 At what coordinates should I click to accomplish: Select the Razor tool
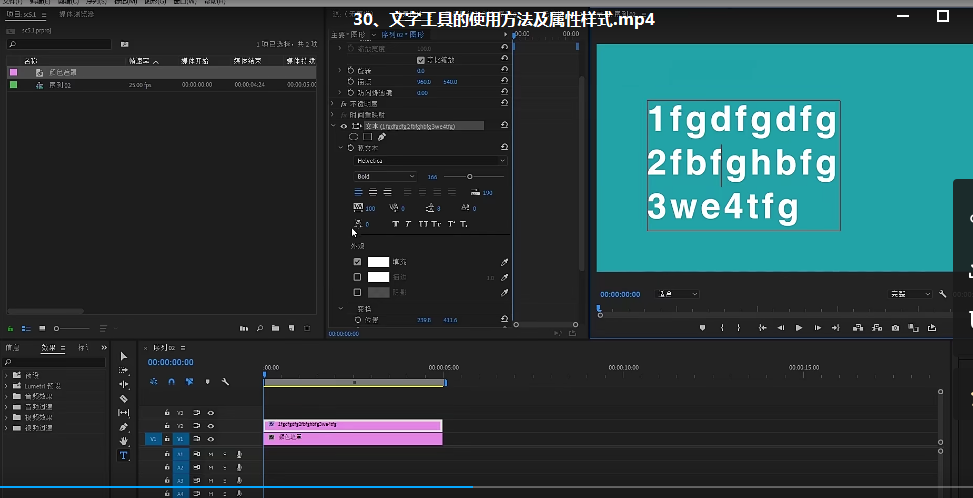tap(124, 398)
